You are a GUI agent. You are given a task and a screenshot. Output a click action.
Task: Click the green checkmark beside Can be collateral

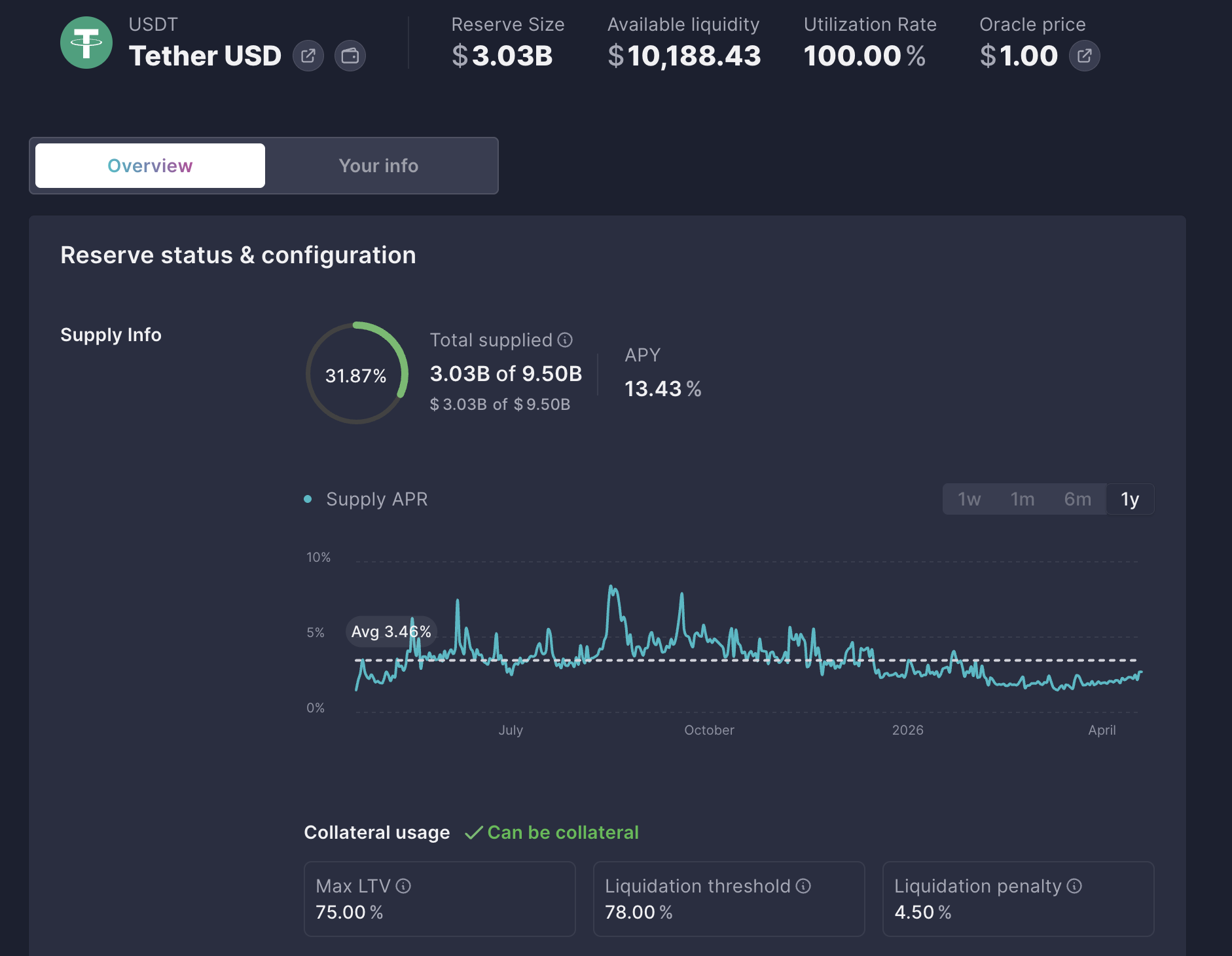(473, 832)
